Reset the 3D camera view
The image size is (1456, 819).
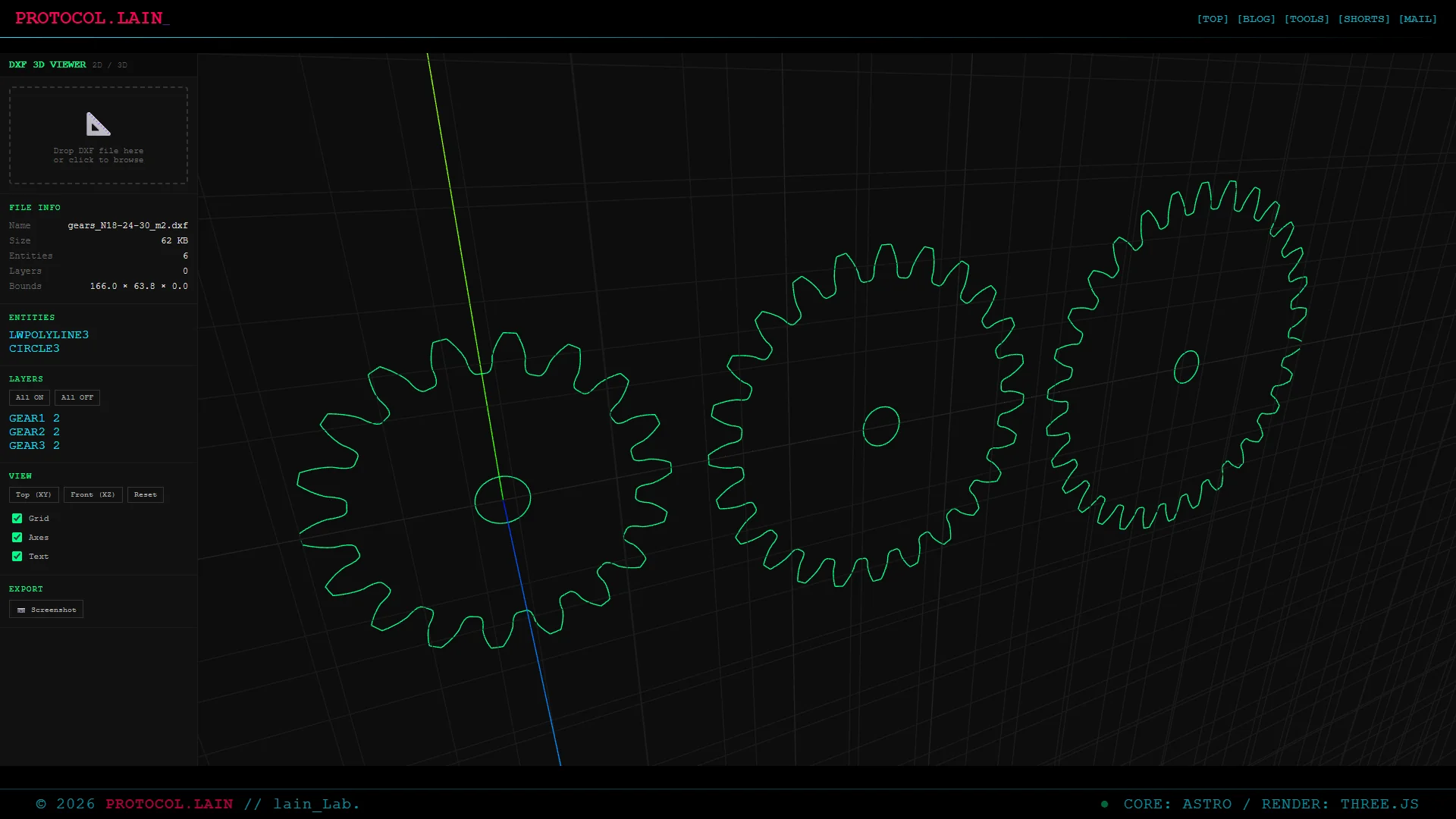146,494
